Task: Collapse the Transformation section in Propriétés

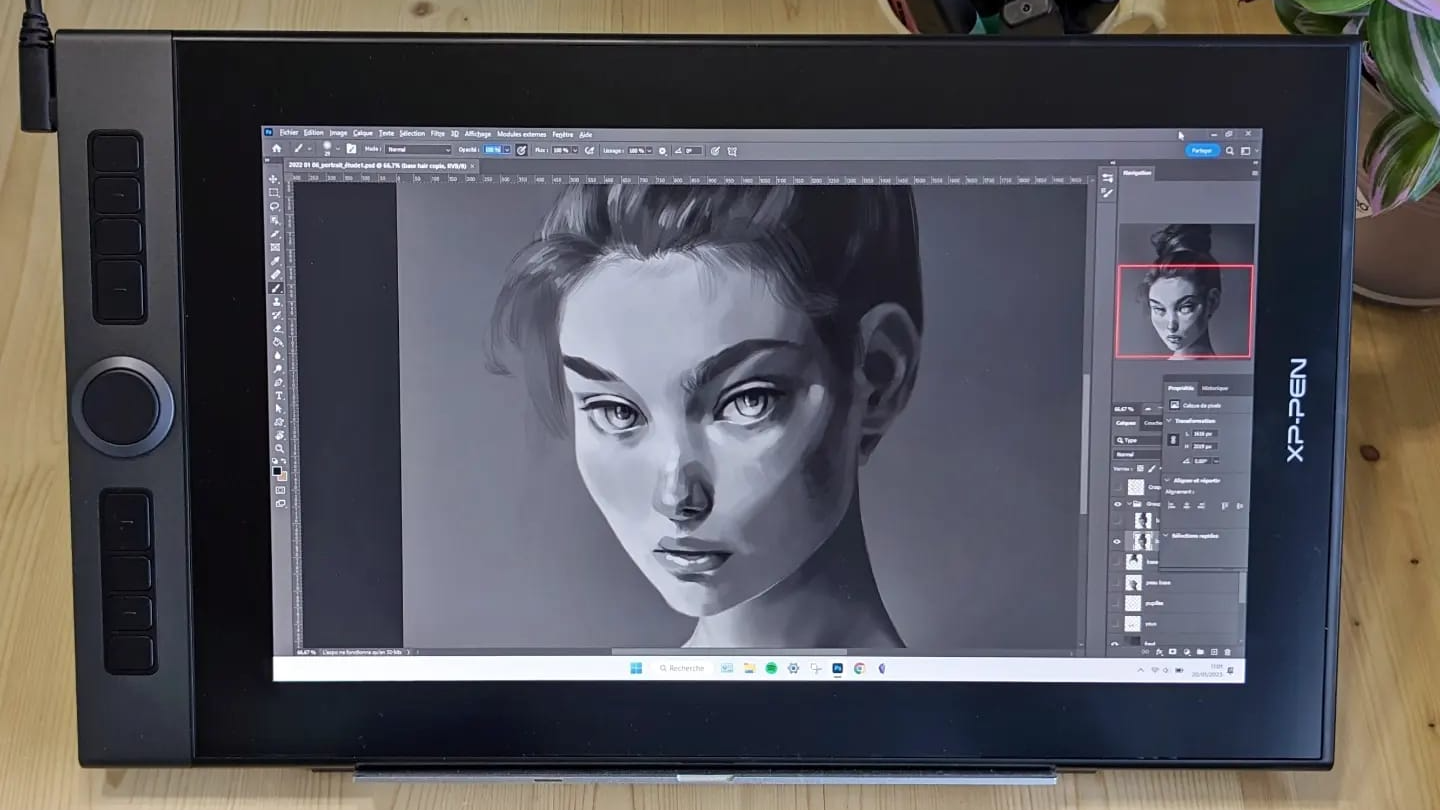Action: coord(1167,421)
